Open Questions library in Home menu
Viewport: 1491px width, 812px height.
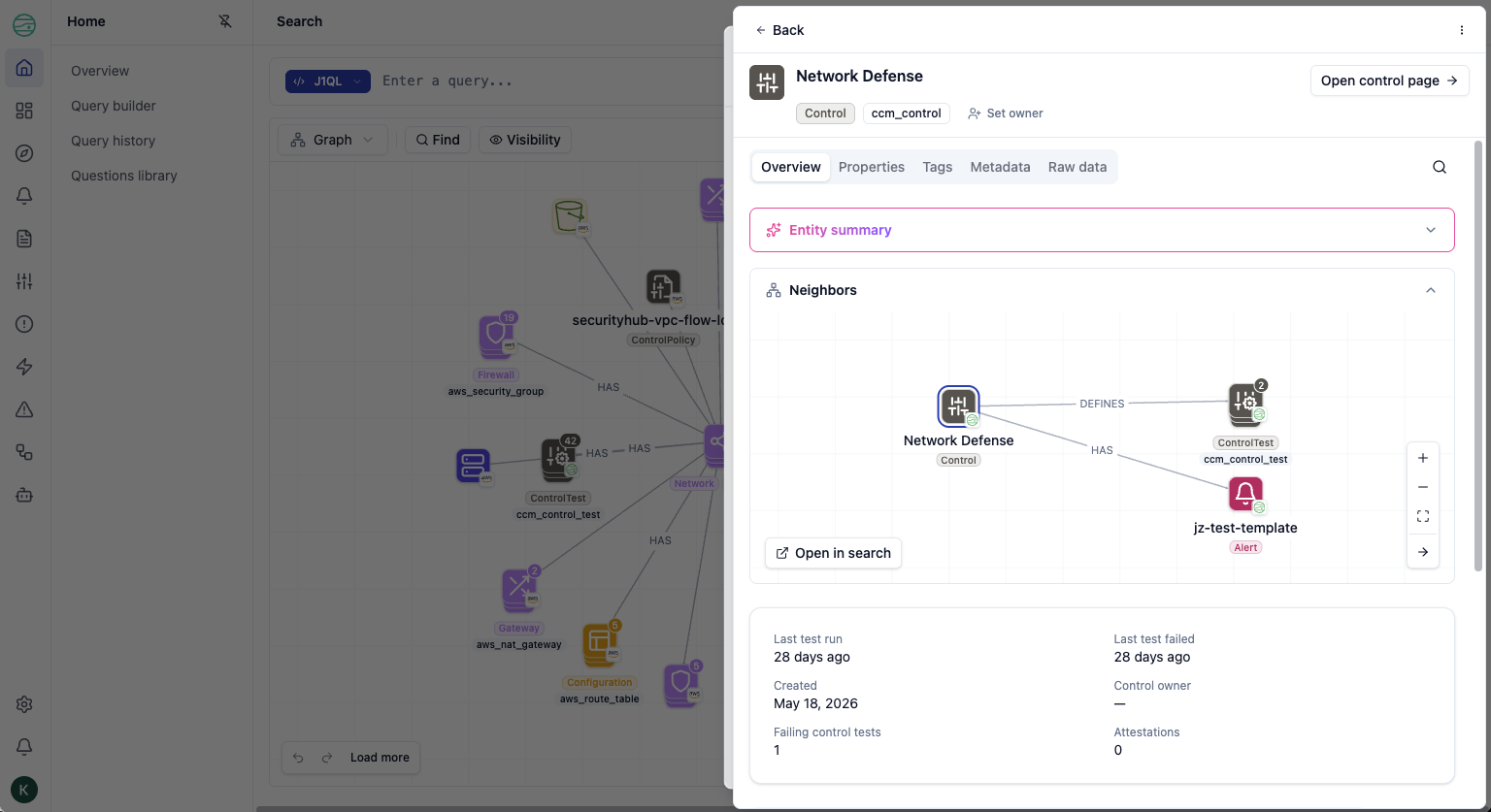[x=124, y=176]
